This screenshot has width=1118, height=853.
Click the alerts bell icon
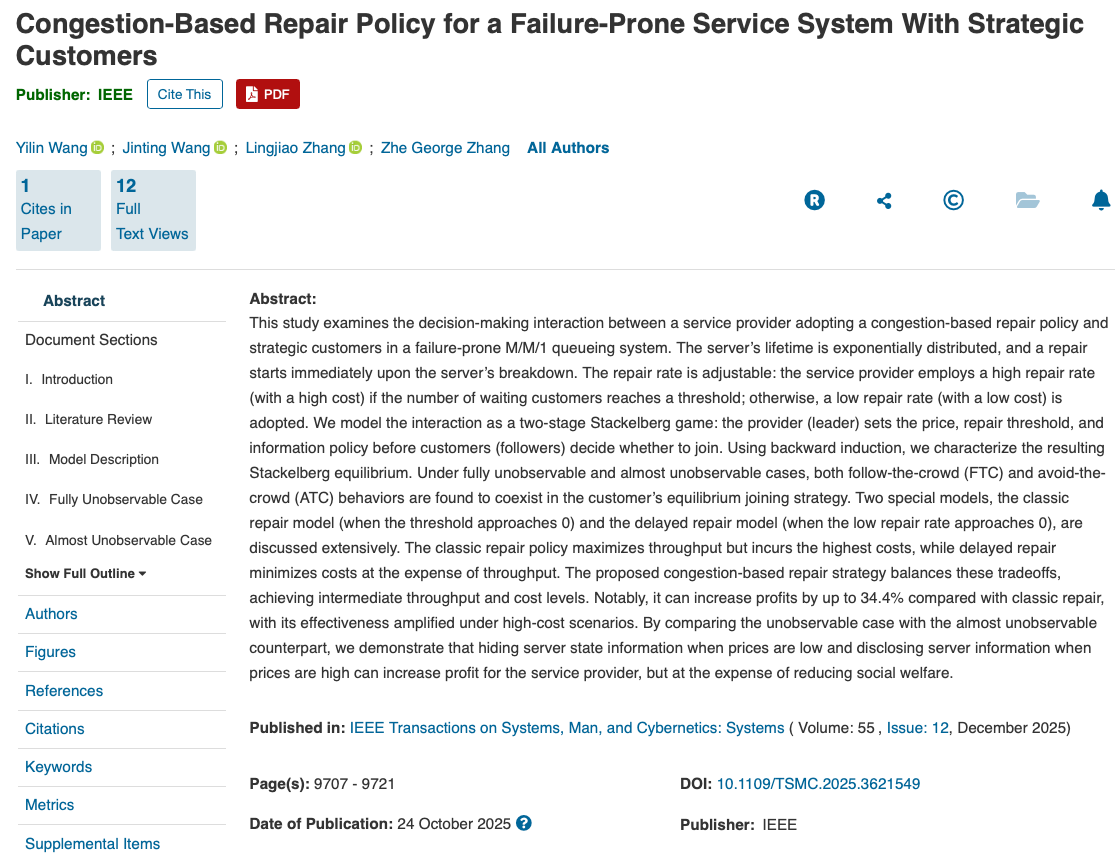click(1101, 200)
